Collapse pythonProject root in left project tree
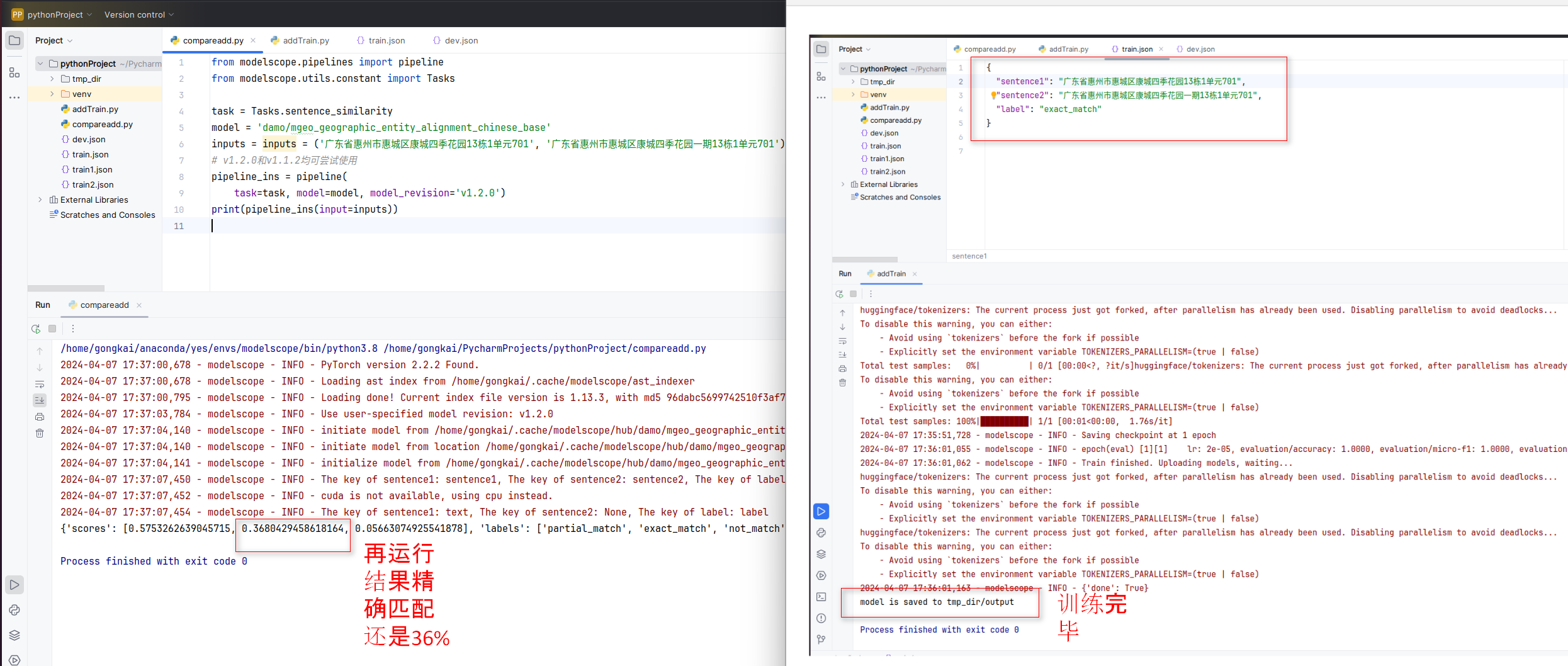 coord(40,64)
